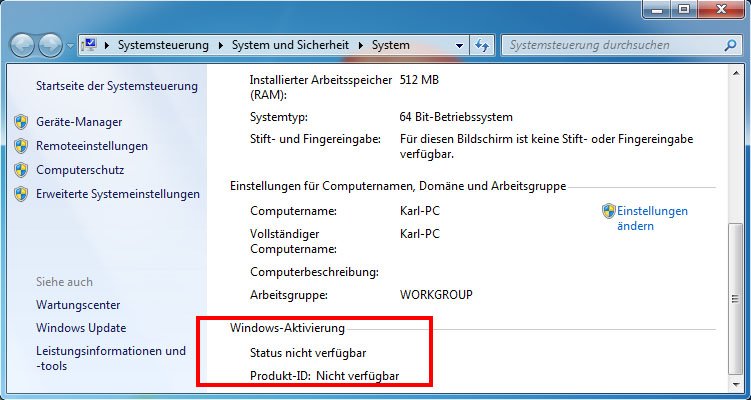Select 64 Bit-Betriebssystem value text
Viewport: 751px width, 400px height.
click(x=456, y=117)
